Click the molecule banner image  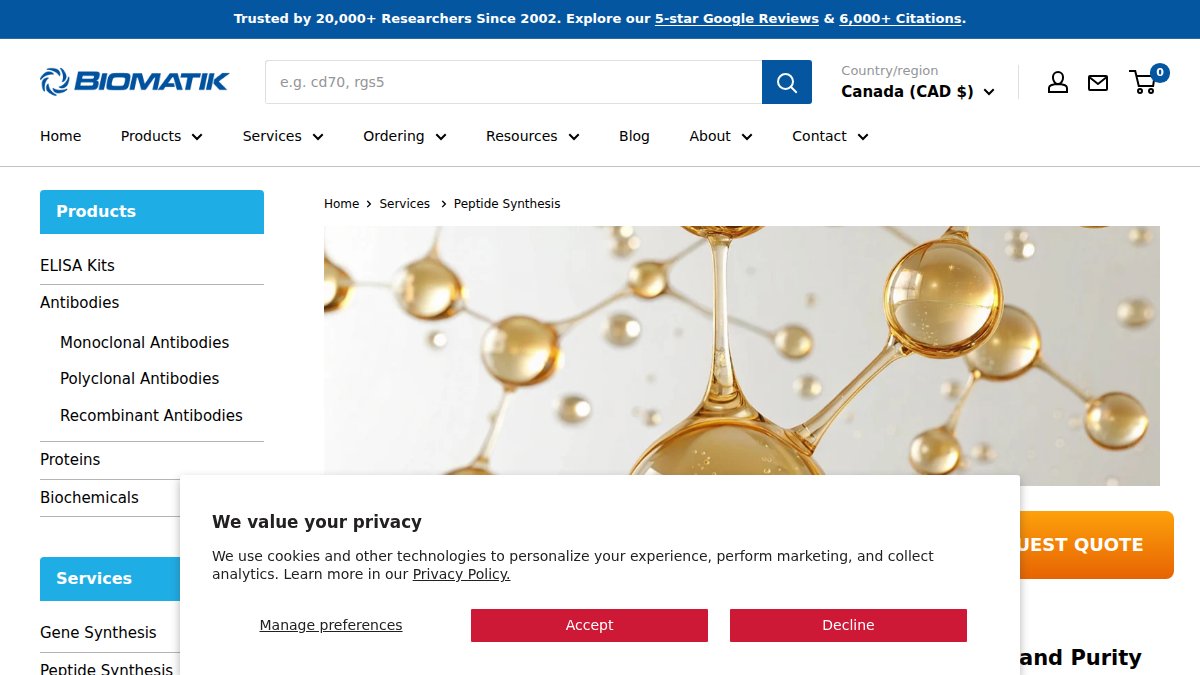pyautogui.click(x=742, y=355)
